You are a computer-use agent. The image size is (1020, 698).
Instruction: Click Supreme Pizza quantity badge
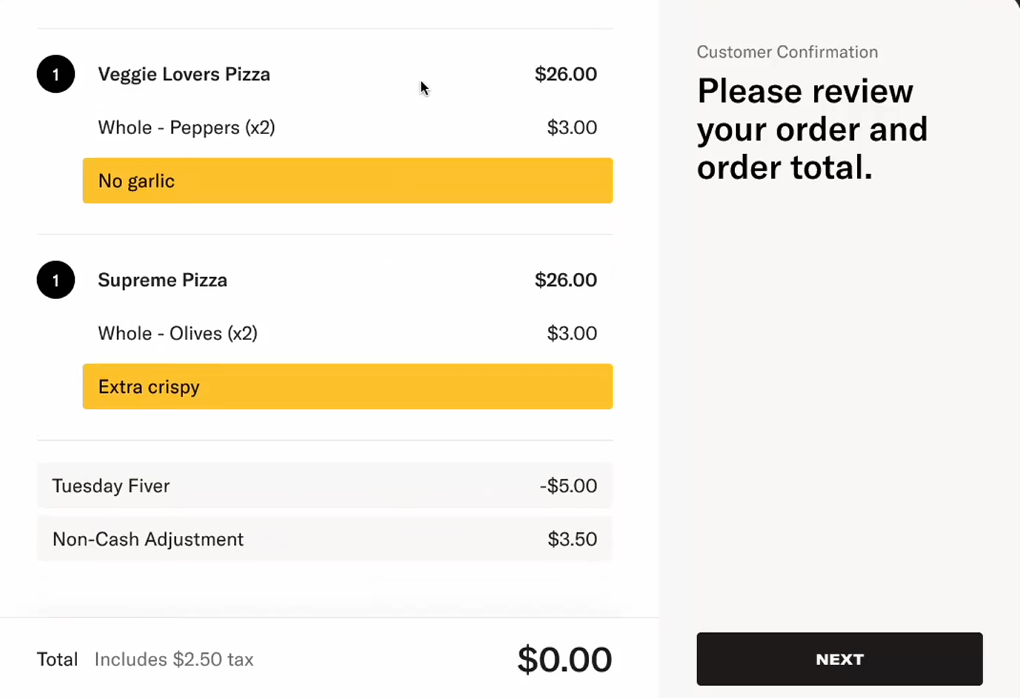click(56, 280)
